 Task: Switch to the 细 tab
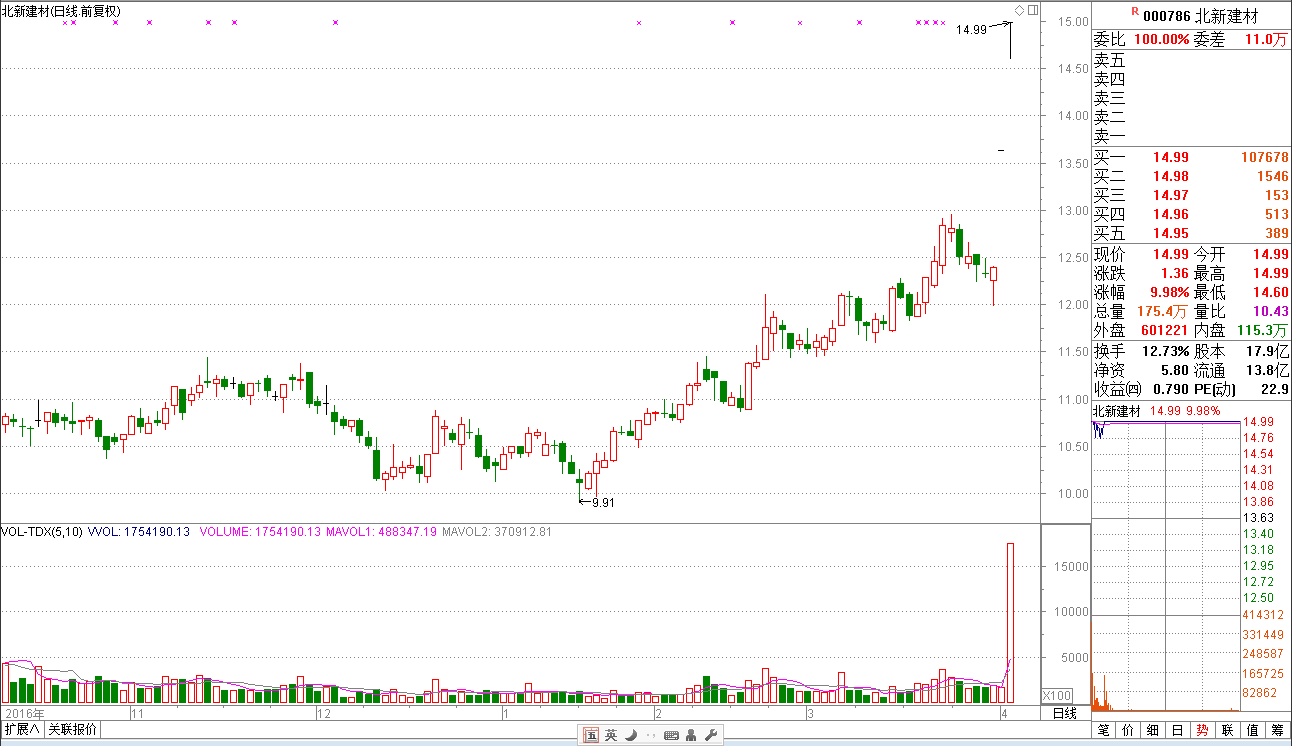[x=1153, y=731]
